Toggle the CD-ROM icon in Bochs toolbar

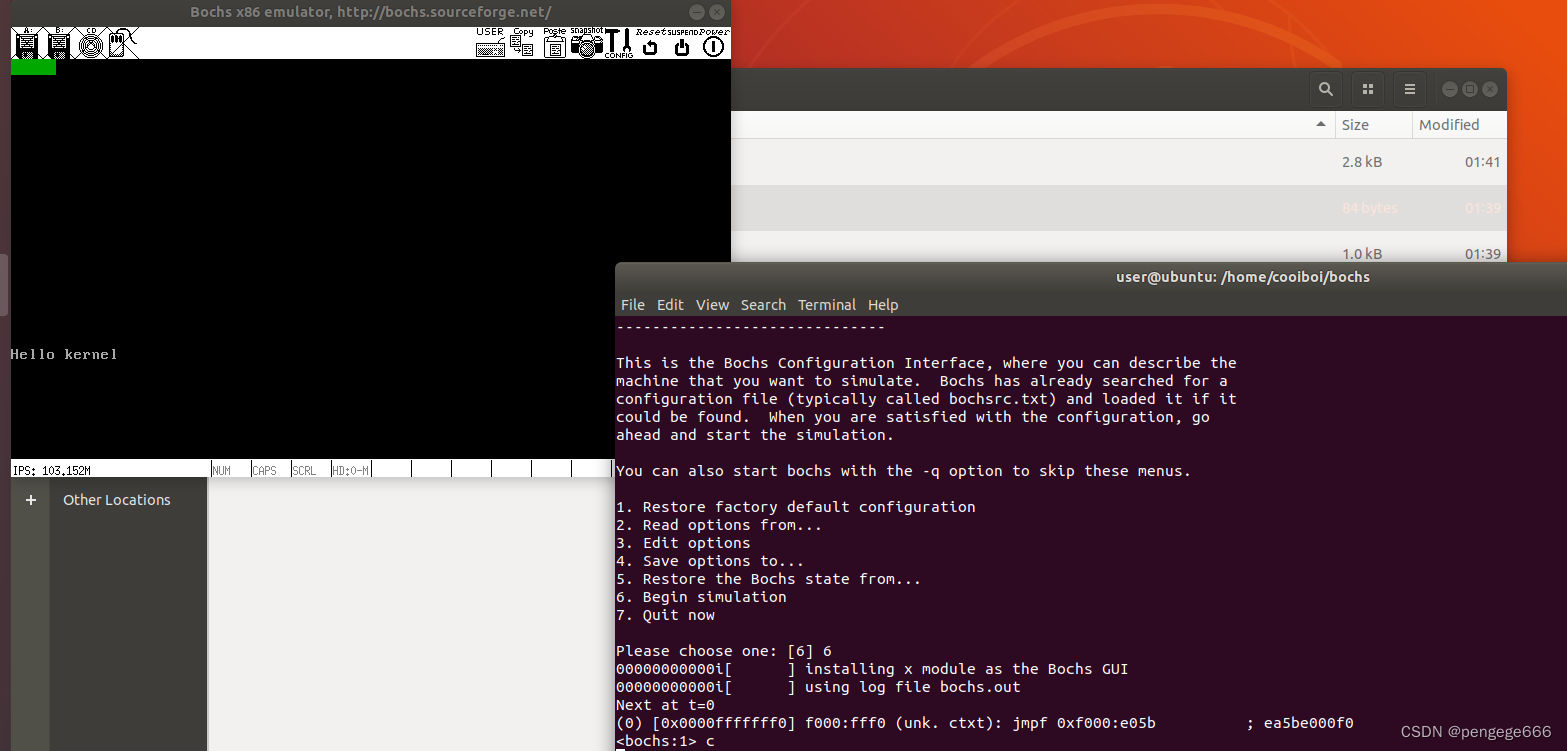coord(91,43)
